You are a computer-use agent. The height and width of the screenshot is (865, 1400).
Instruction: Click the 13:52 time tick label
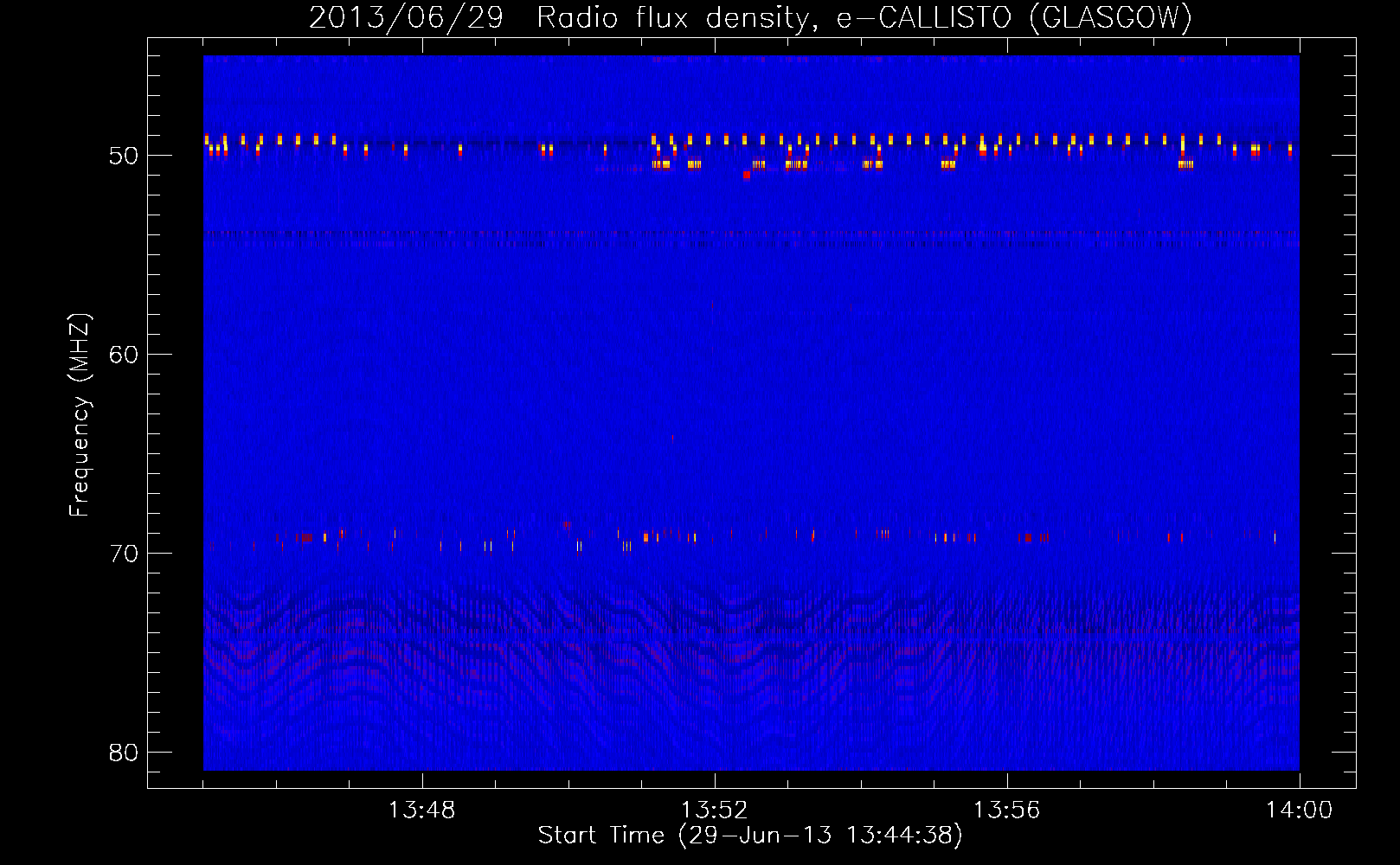pos(714,811)
